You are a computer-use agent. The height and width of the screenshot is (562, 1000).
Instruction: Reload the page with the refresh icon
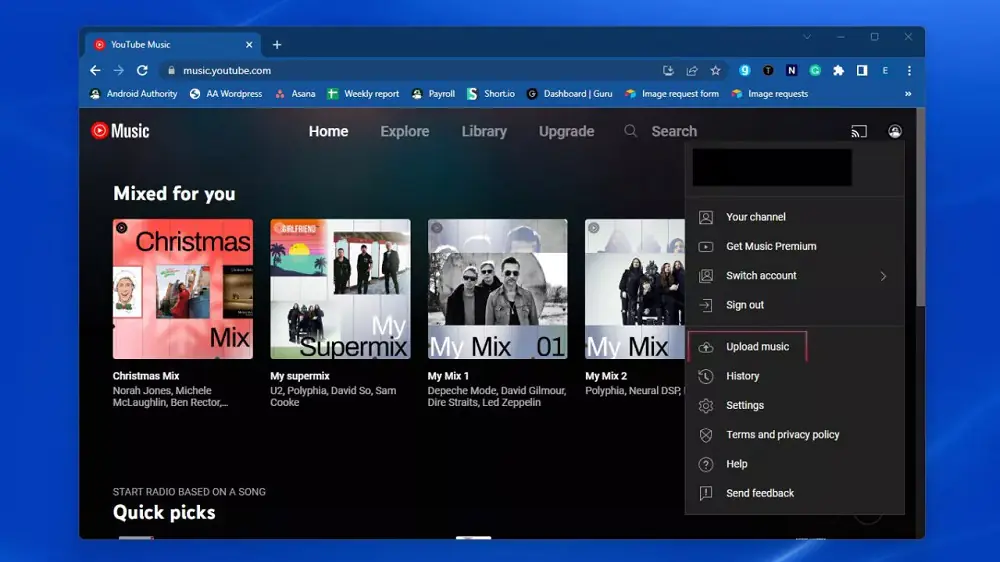click(142, 71)
